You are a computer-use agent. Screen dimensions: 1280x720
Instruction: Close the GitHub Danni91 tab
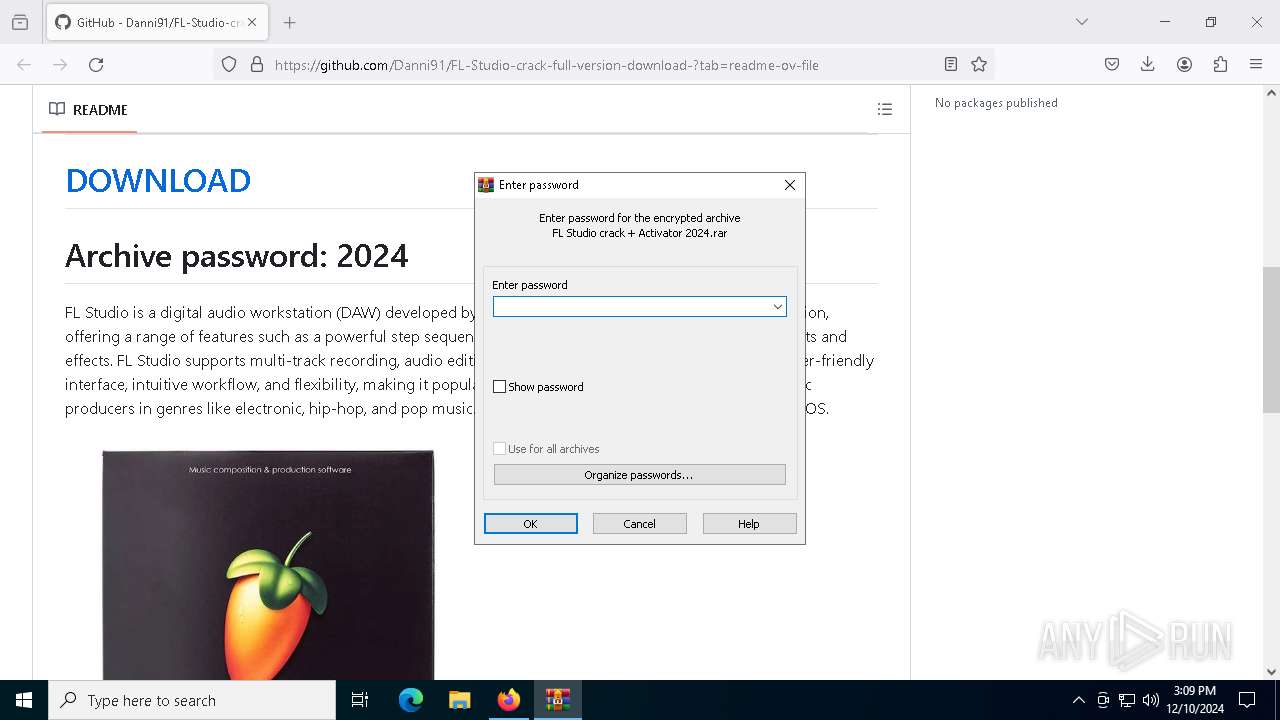point(252,22)
